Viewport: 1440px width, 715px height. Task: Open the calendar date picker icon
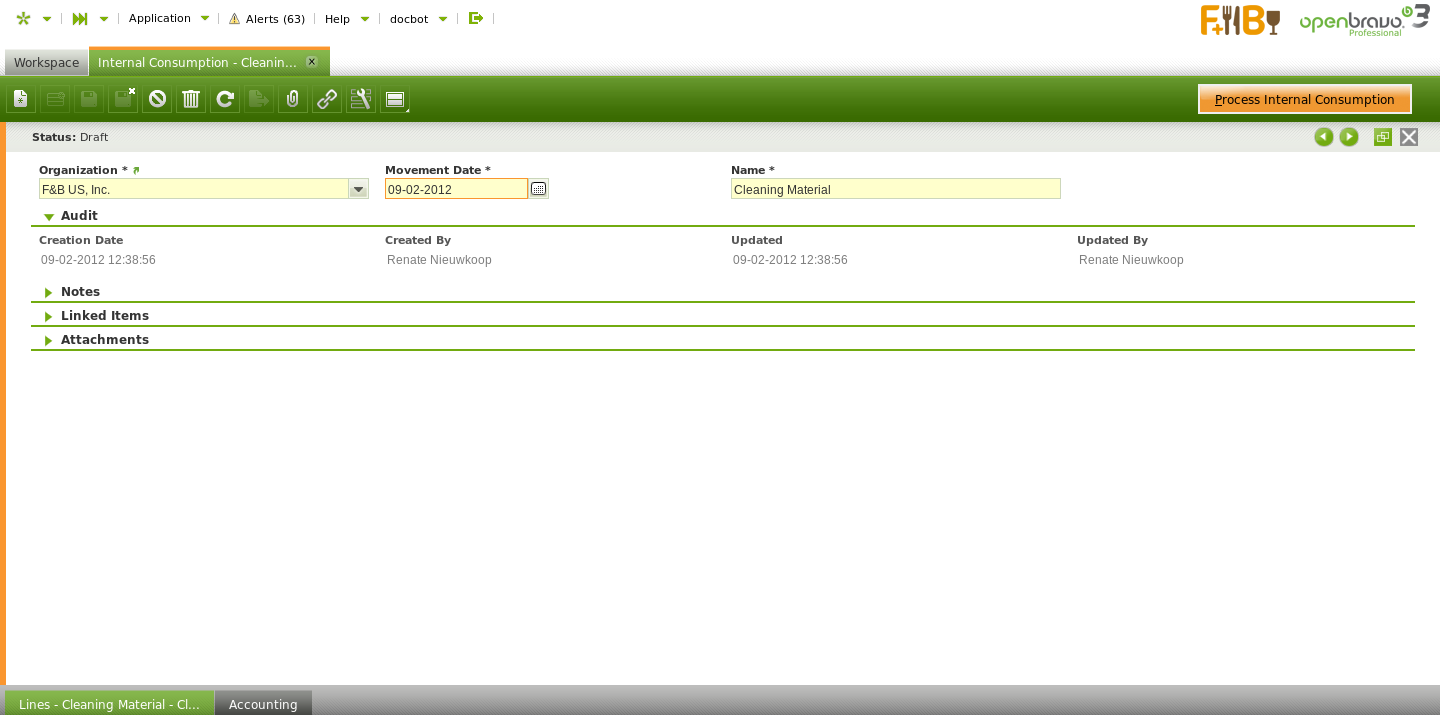pyautogui.click(x=539, y=189)
